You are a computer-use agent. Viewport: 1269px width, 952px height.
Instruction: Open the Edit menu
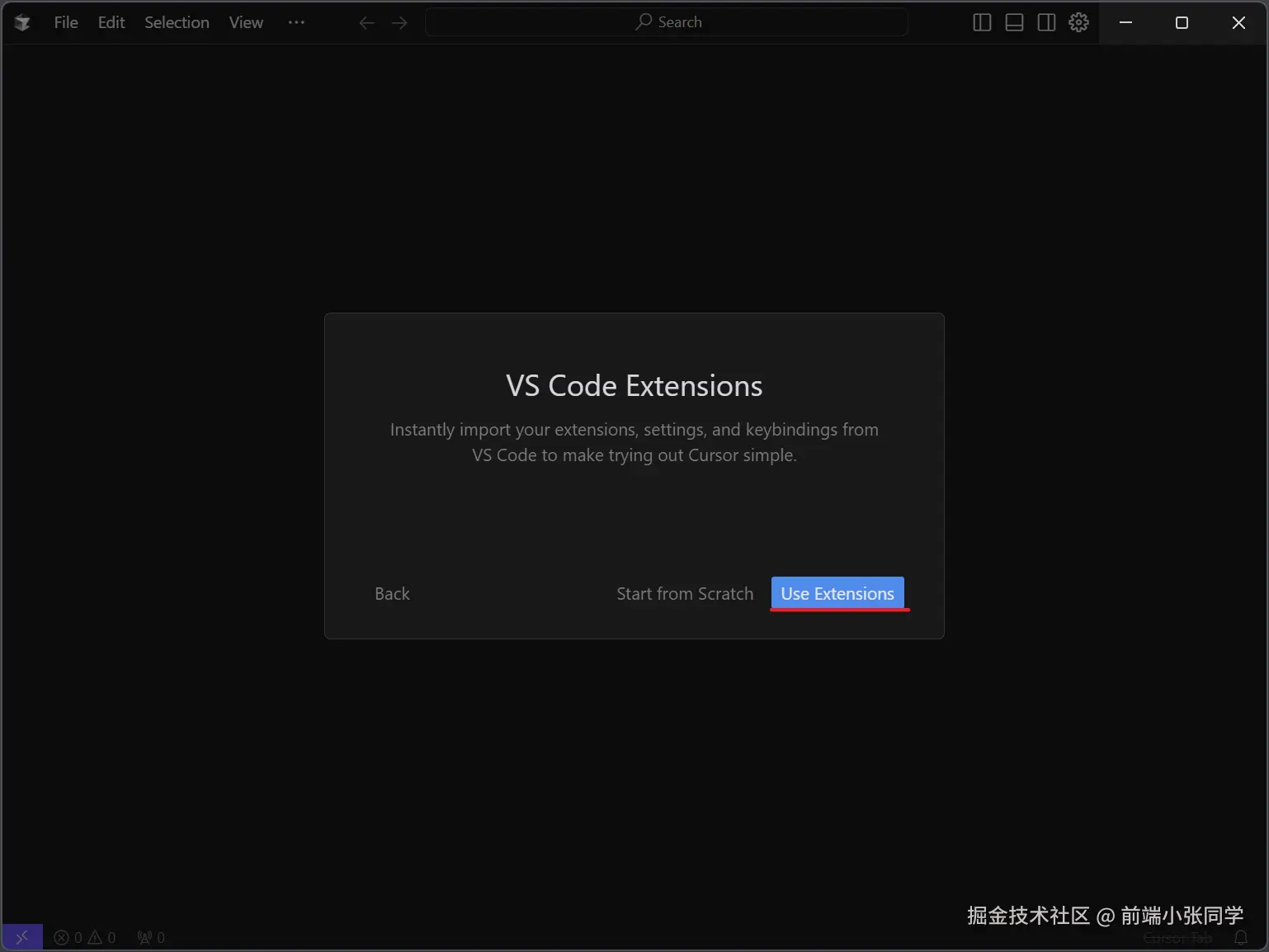111,22
